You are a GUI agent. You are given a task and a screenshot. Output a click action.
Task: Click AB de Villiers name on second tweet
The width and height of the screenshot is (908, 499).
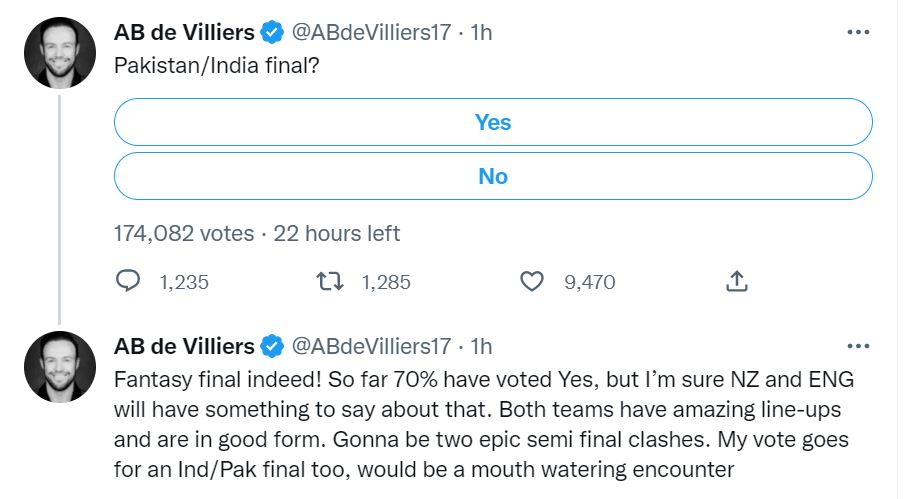pyautogui.click(x=185, y=347)
